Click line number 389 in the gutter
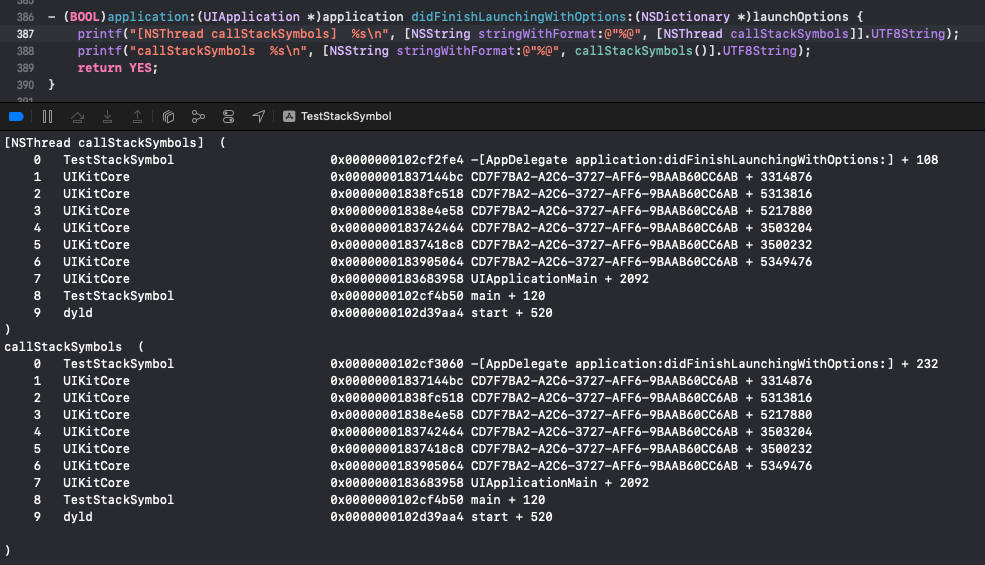This screenshot has width=985, height=565. pos(25,68)
